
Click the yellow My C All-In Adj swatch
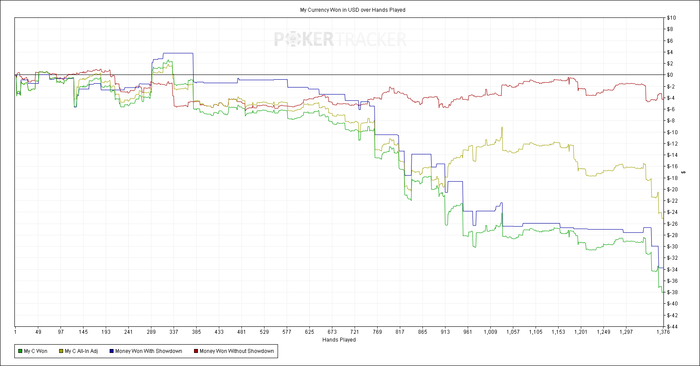pos(61,351)
